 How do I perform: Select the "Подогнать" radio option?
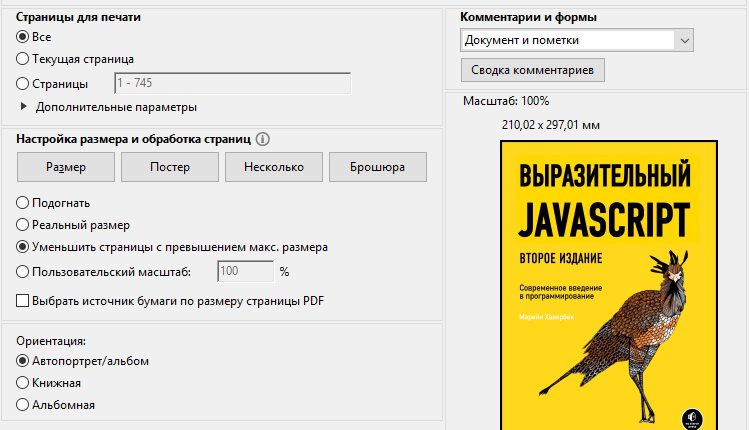coord(22,203)
